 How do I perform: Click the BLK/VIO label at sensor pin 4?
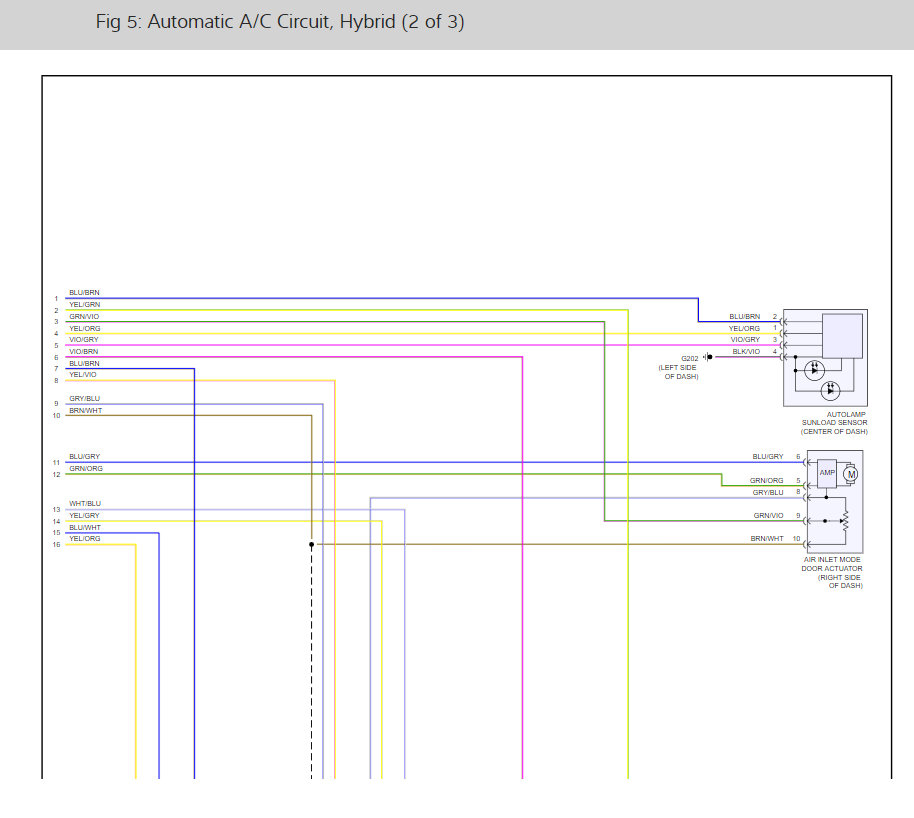pos(746,352)
